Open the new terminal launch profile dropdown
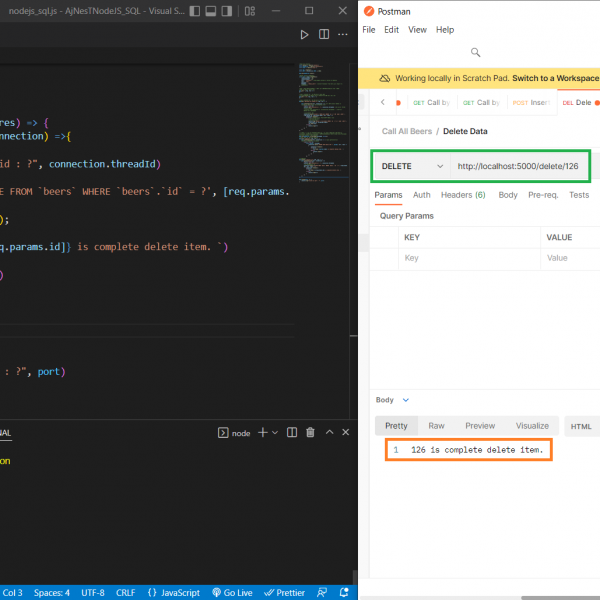This screenshot has width=600, height=600. [x=275, y=433]
